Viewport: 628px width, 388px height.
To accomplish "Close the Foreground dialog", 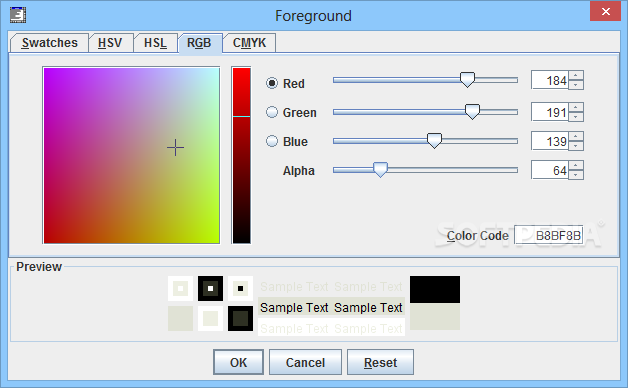I will pos(606,11).
